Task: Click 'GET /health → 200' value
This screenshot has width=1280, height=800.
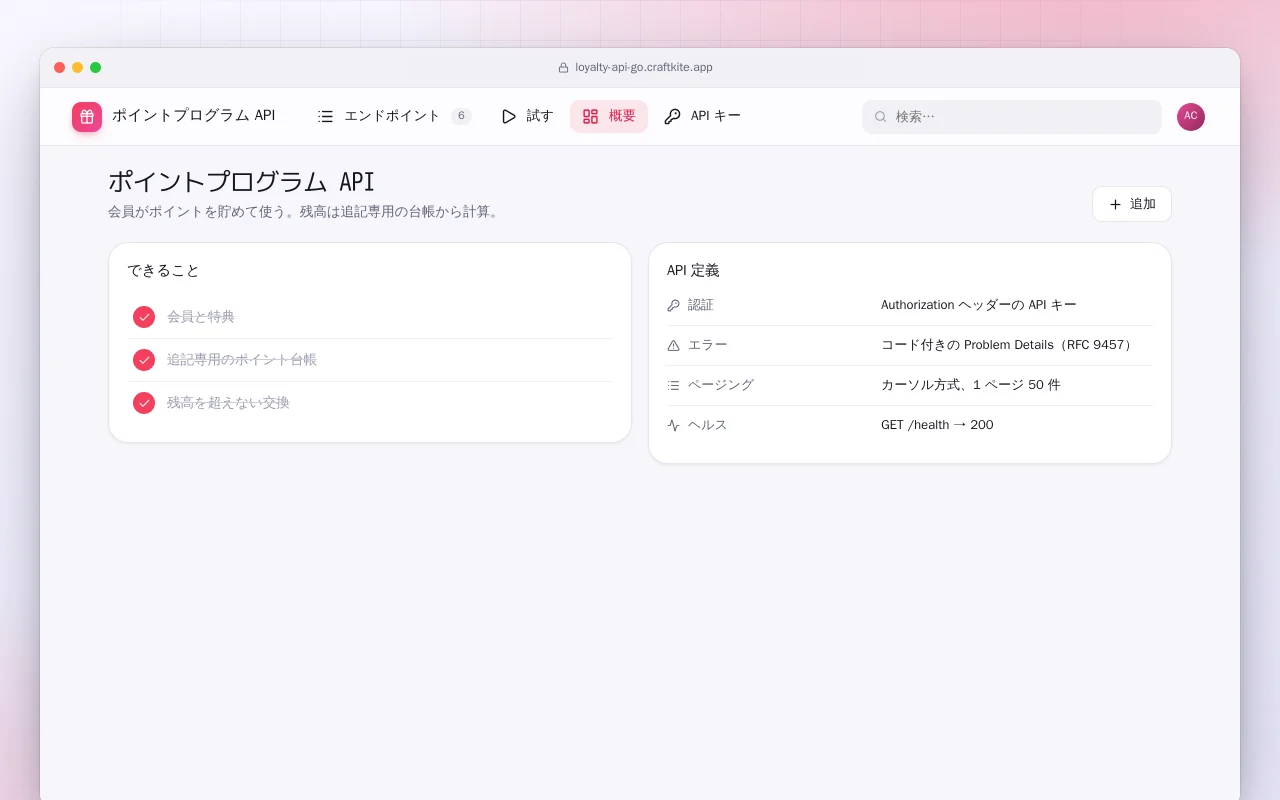Action: tap(937, 425)
